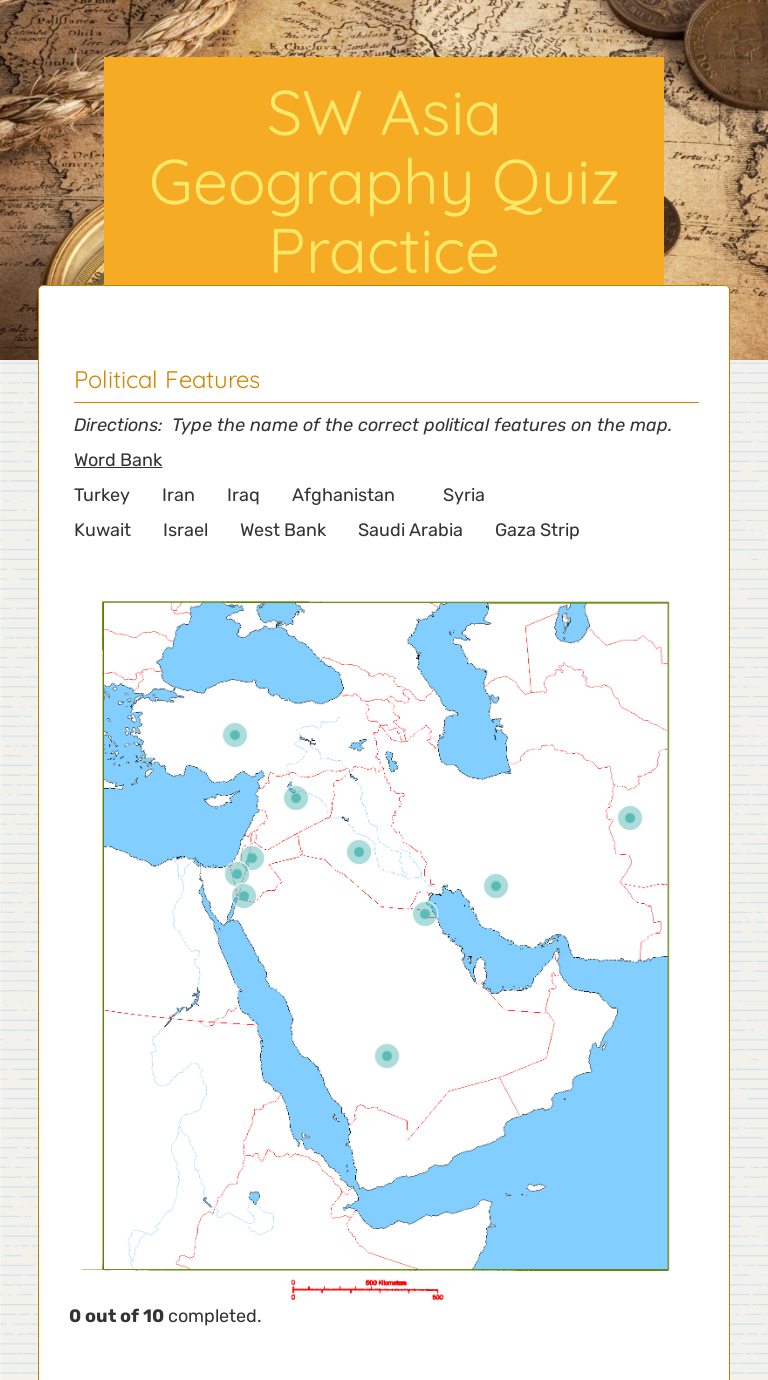
Task: Open the Political Features section heading
Action: pyautogui.click(x=167, y=380)
